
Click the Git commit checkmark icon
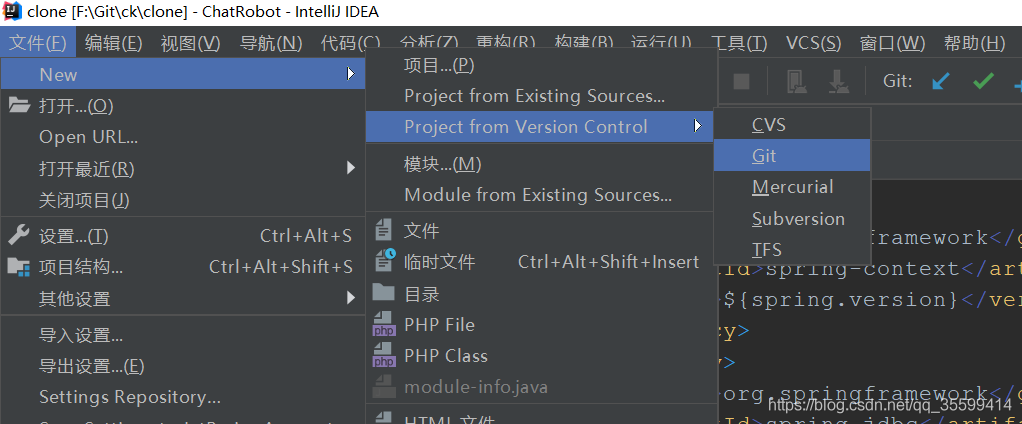pyautogui.click(x=983, y=81)
